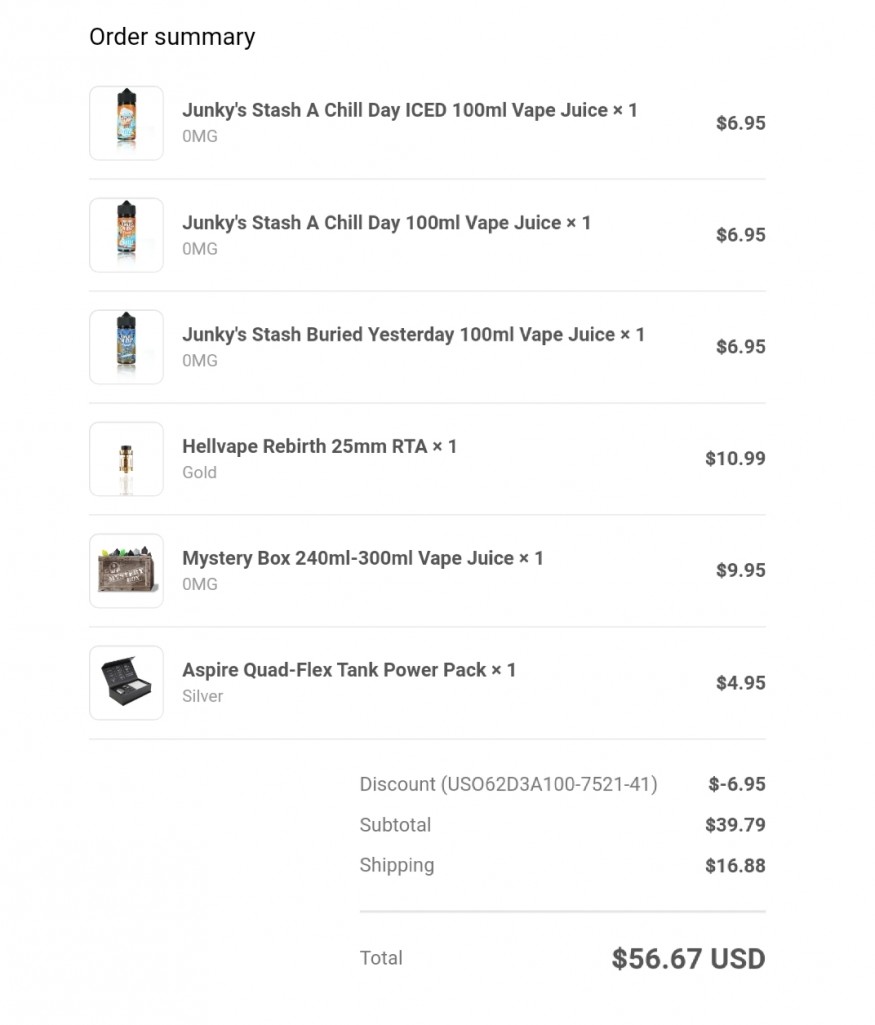Screen dimensions: 875x1025
Task: Open the A Chill Day 100ml bottle thumbnail
Action: pos(126,235)
